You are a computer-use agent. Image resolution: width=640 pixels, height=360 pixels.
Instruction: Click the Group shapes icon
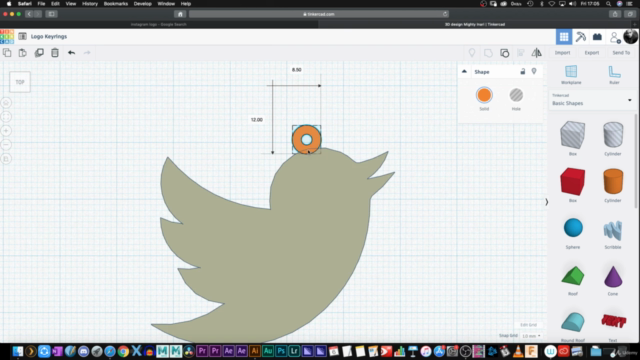[488, 53]
